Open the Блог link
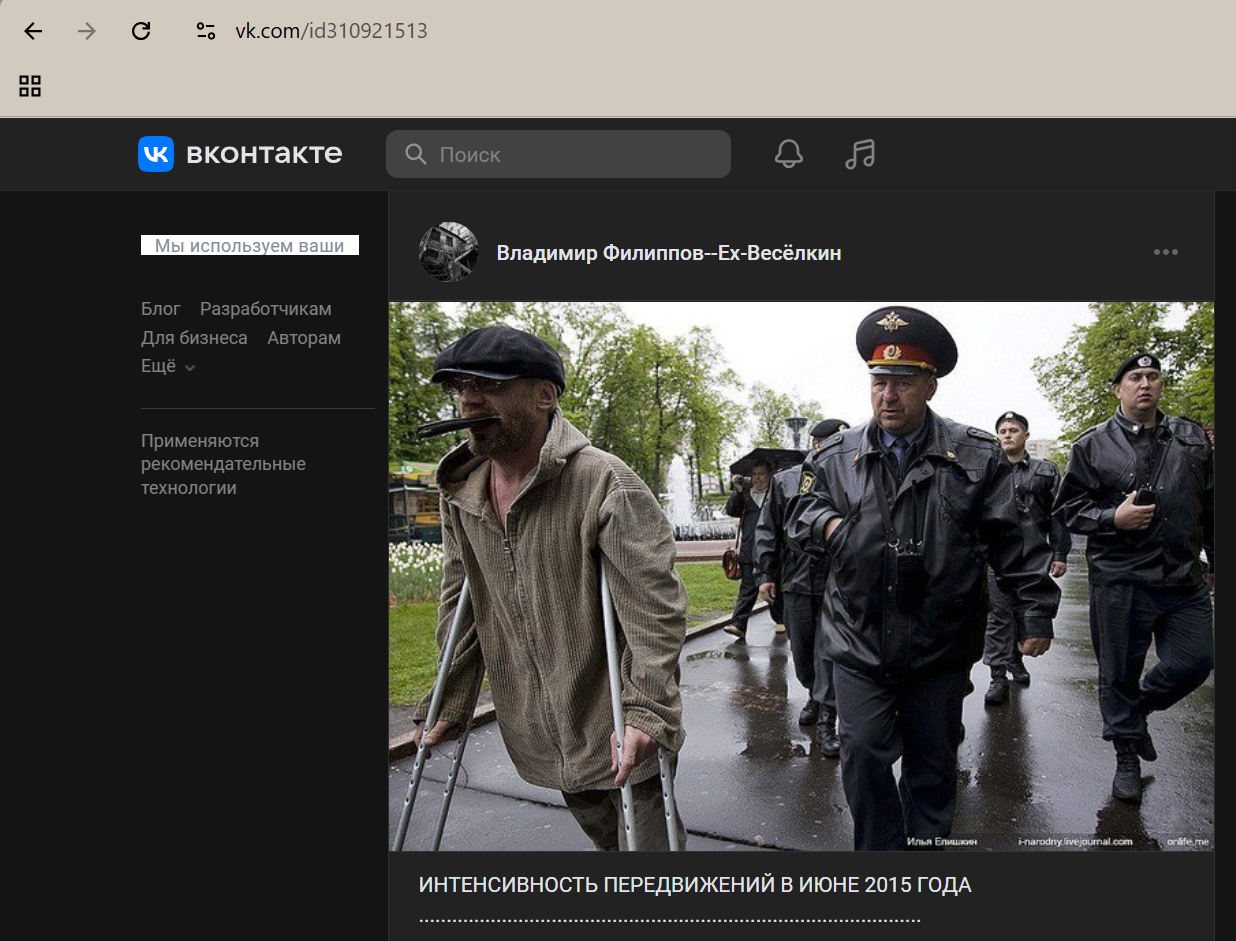This screenshot has width=1236, height=941. pyautogui.click(x=161, y=309)
